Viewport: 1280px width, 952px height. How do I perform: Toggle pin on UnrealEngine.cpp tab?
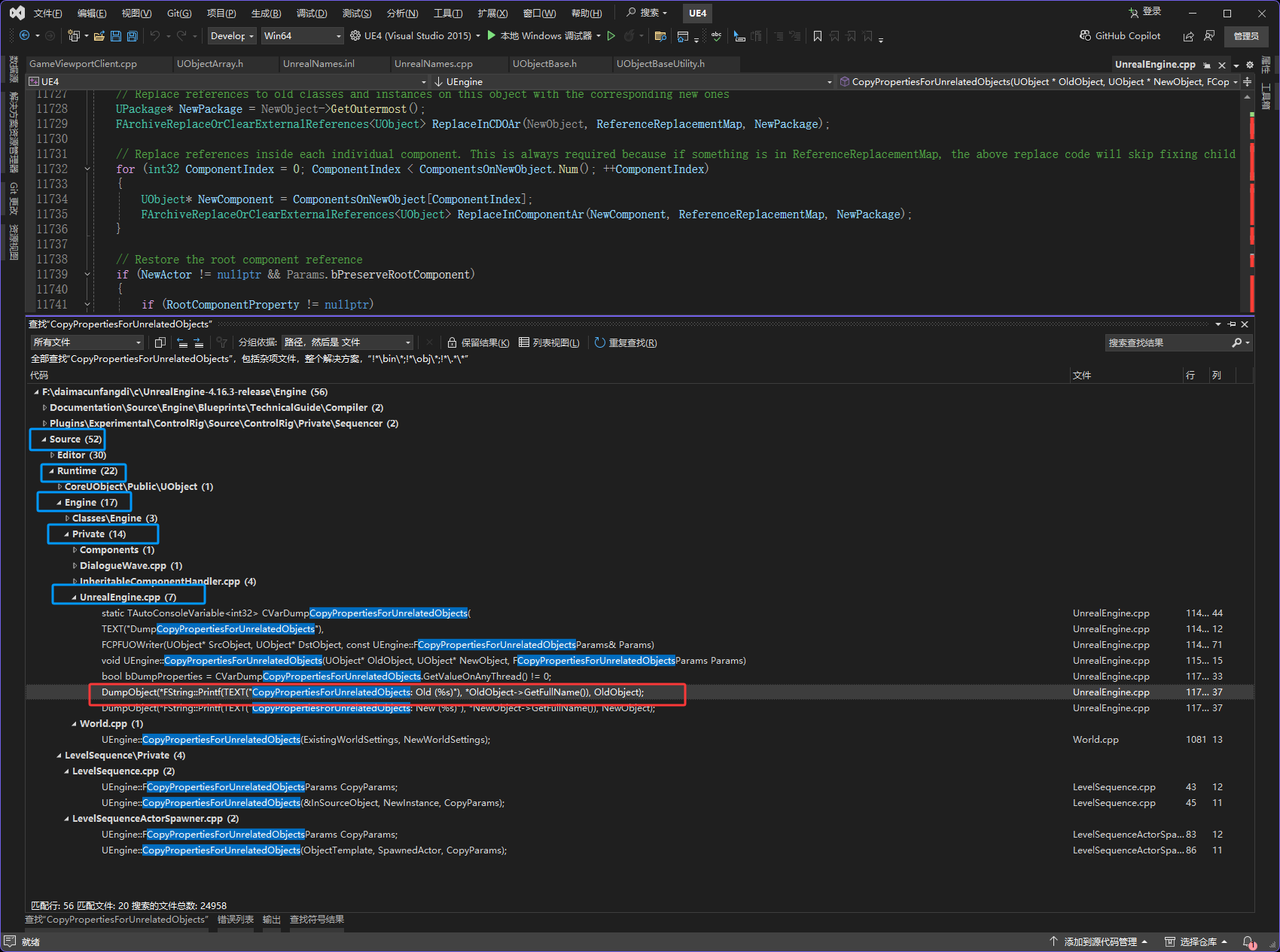1207,65
